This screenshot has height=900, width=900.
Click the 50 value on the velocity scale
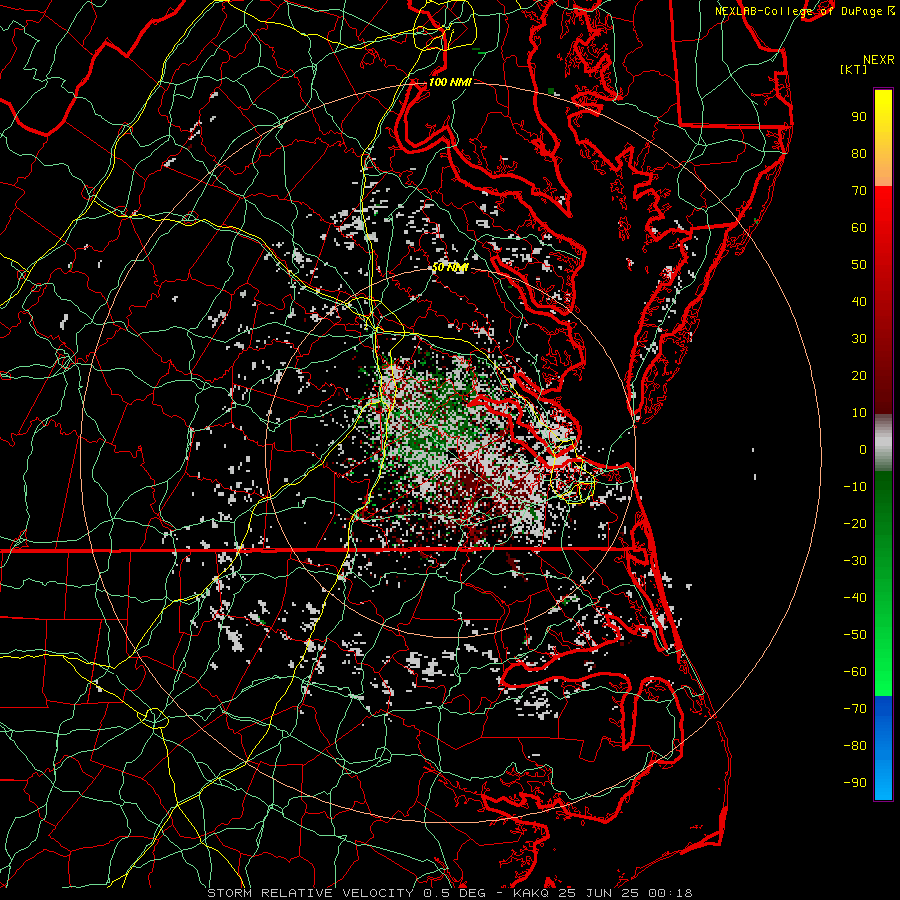coord(859,265)
